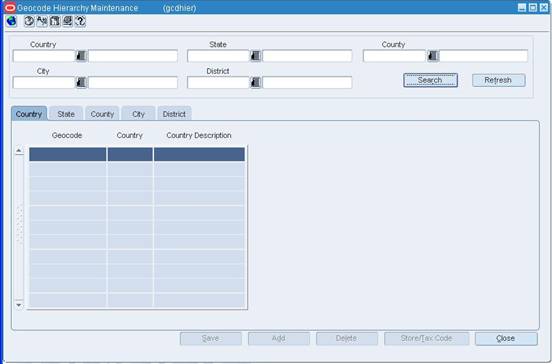Switch to the City tab
The height and width of the screenshot is (364, 552).
tap(138, 114)
